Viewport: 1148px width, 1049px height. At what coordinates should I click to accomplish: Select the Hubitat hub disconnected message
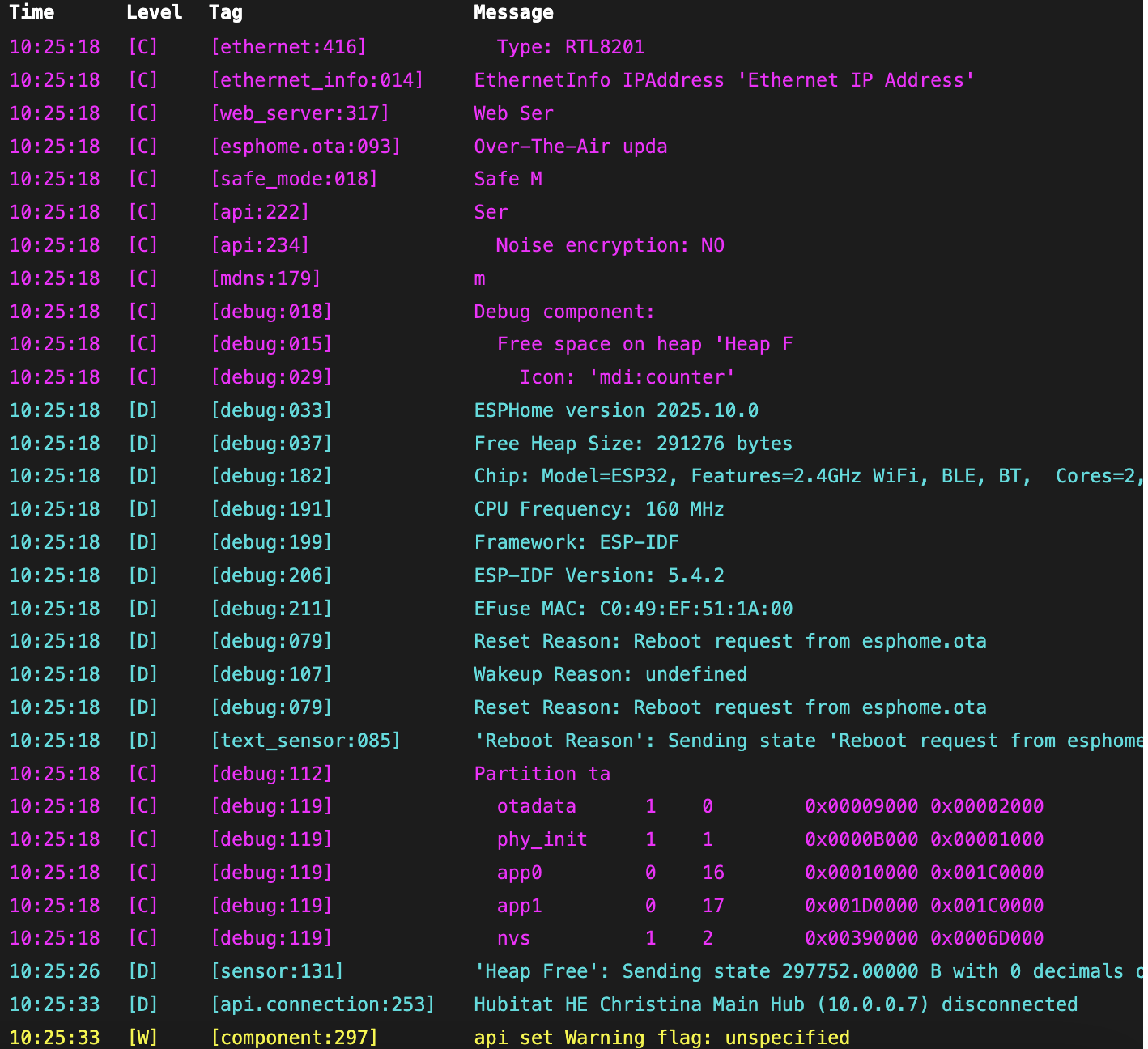click(776, 1004)
